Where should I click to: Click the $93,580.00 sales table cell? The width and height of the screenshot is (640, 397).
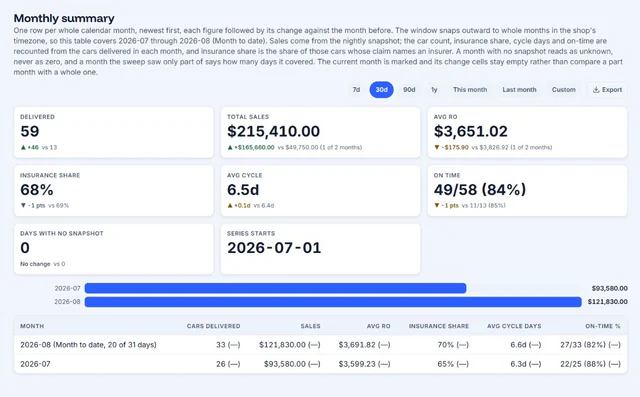pyautogui.click(x=292, y=364)
